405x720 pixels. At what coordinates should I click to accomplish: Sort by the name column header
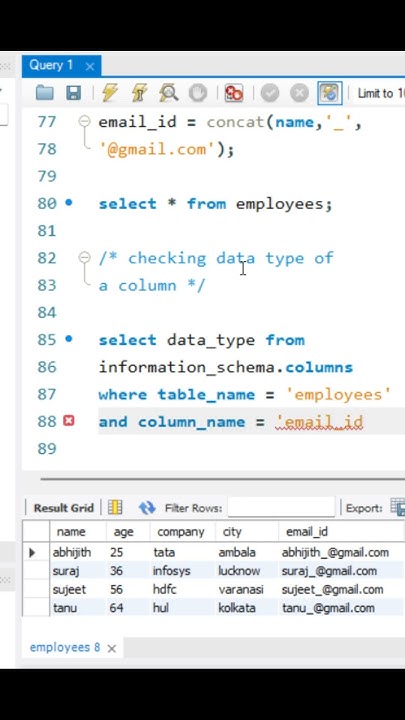(x=78, y=532)
